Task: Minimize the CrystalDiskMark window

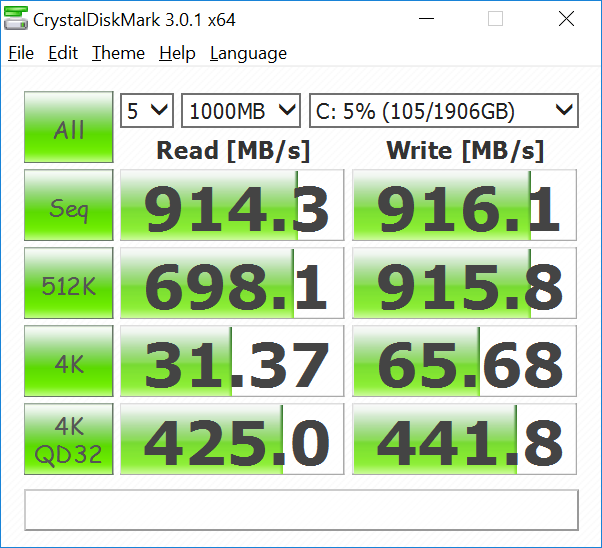Action: [x=426, y=18]
